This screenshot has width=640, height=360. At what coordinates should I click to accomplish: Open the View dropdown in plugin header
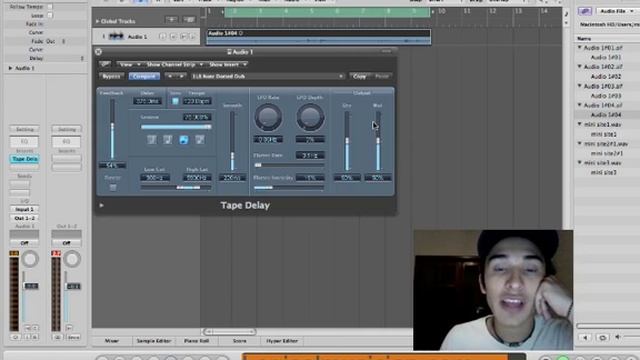tap(129, 64)
